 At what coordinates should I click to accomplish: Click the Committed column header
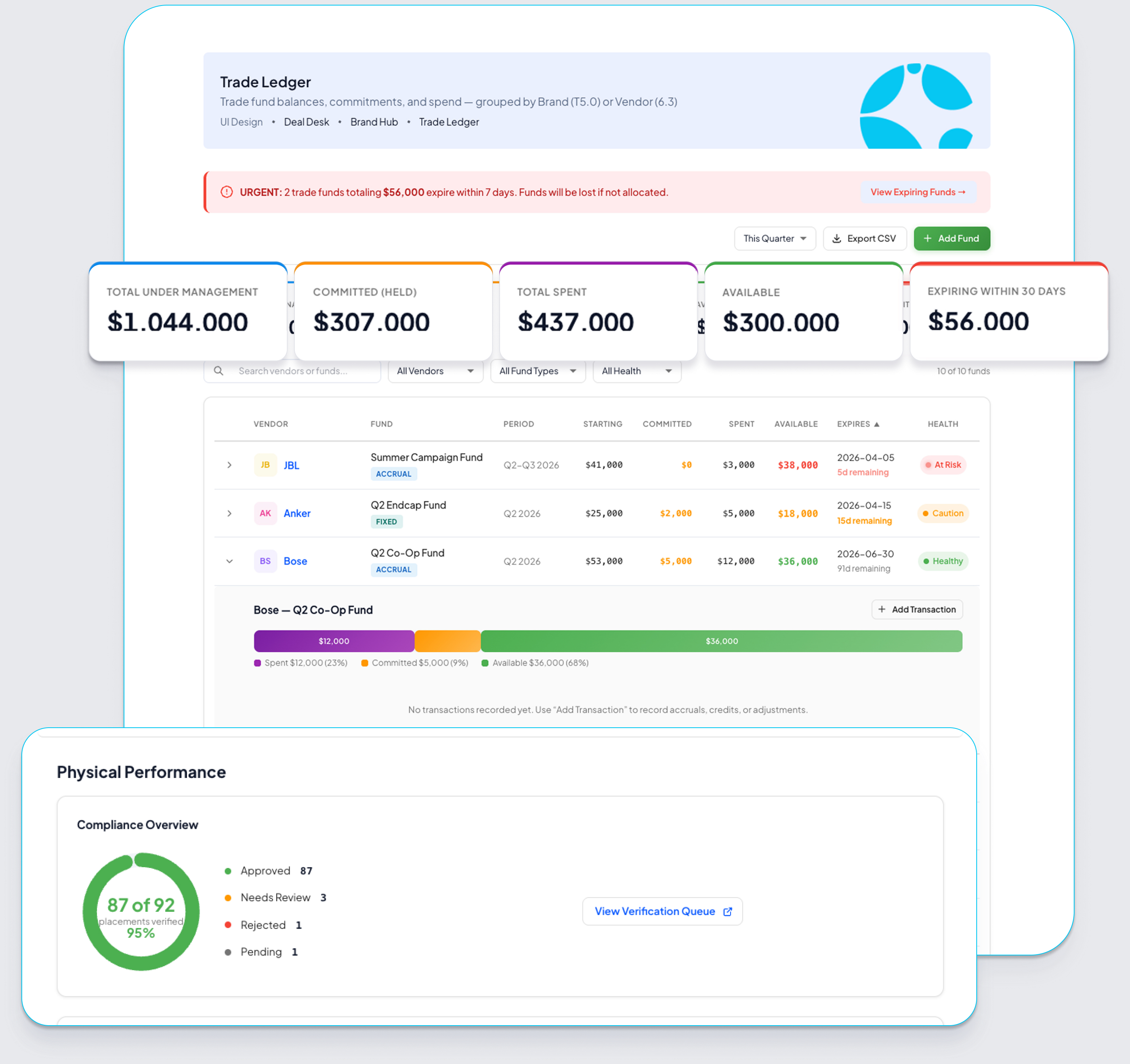click(x=667, y=424)
